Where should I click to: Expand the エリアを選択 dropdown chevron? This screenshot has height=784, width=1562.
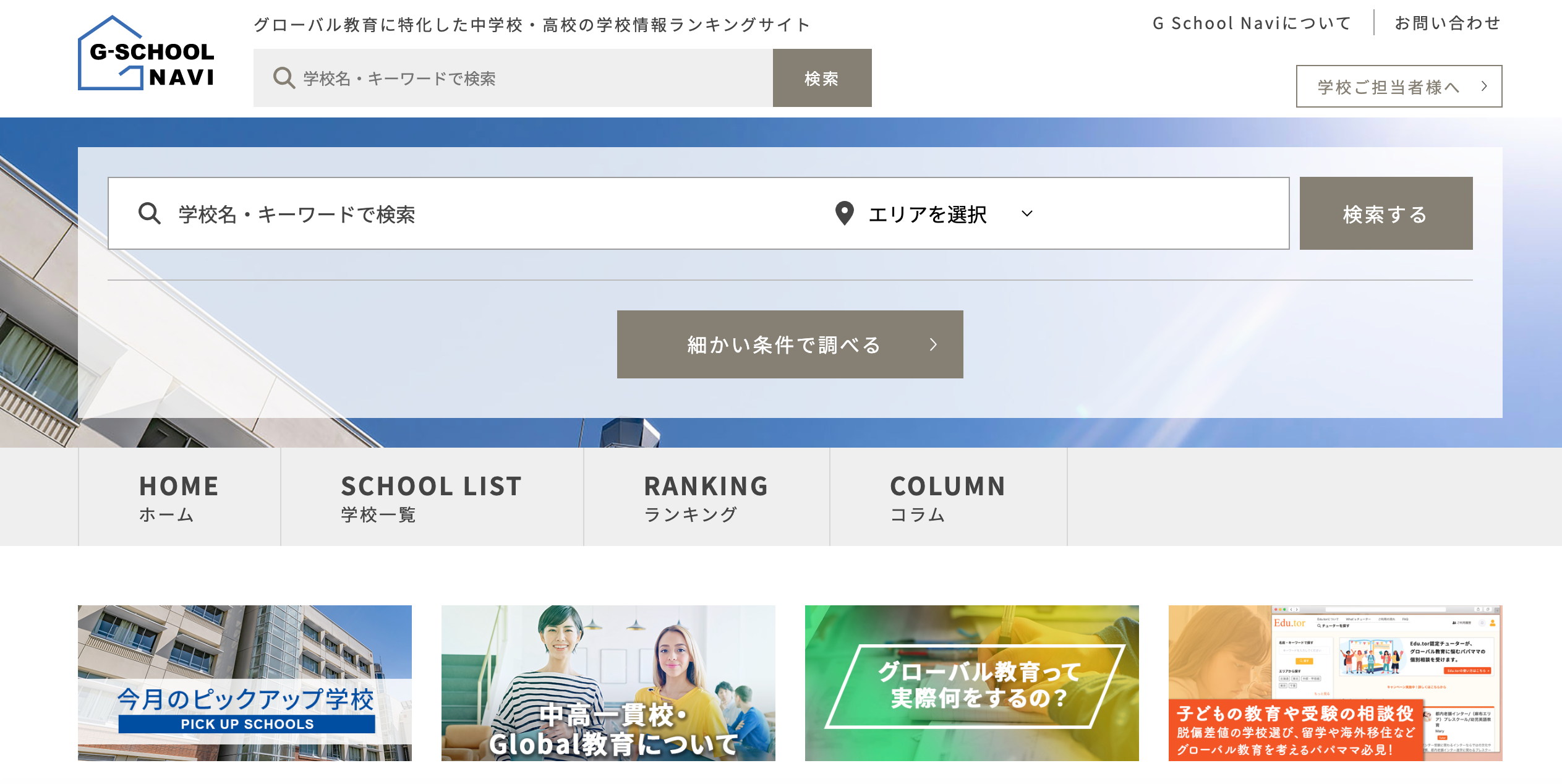(x=1027, y=214)
